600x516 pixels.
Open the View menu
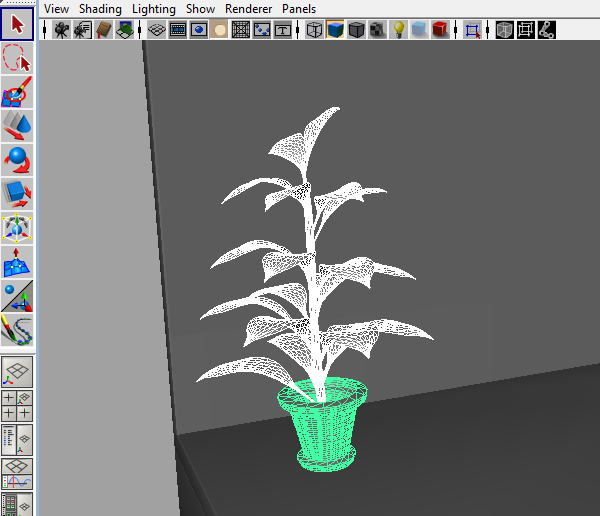[56, 8]
